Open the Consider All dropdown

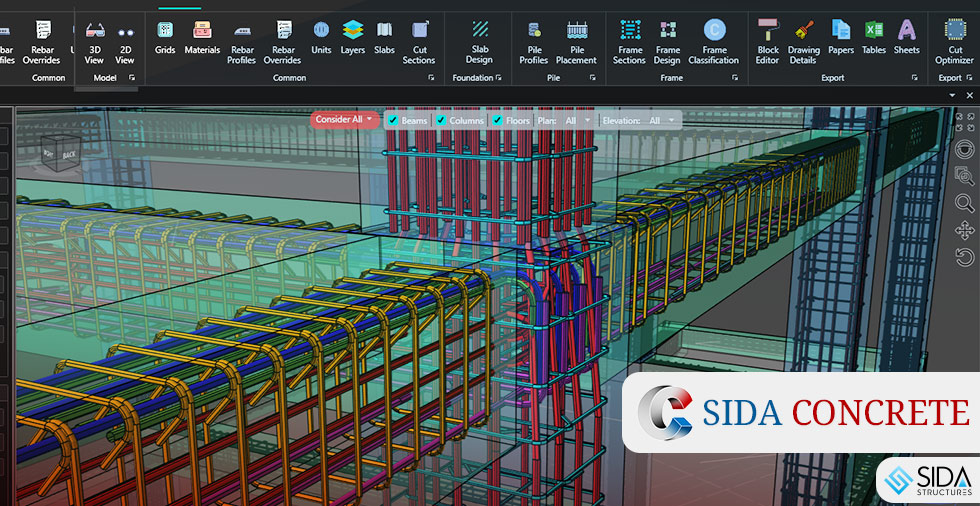coord(344,119)
